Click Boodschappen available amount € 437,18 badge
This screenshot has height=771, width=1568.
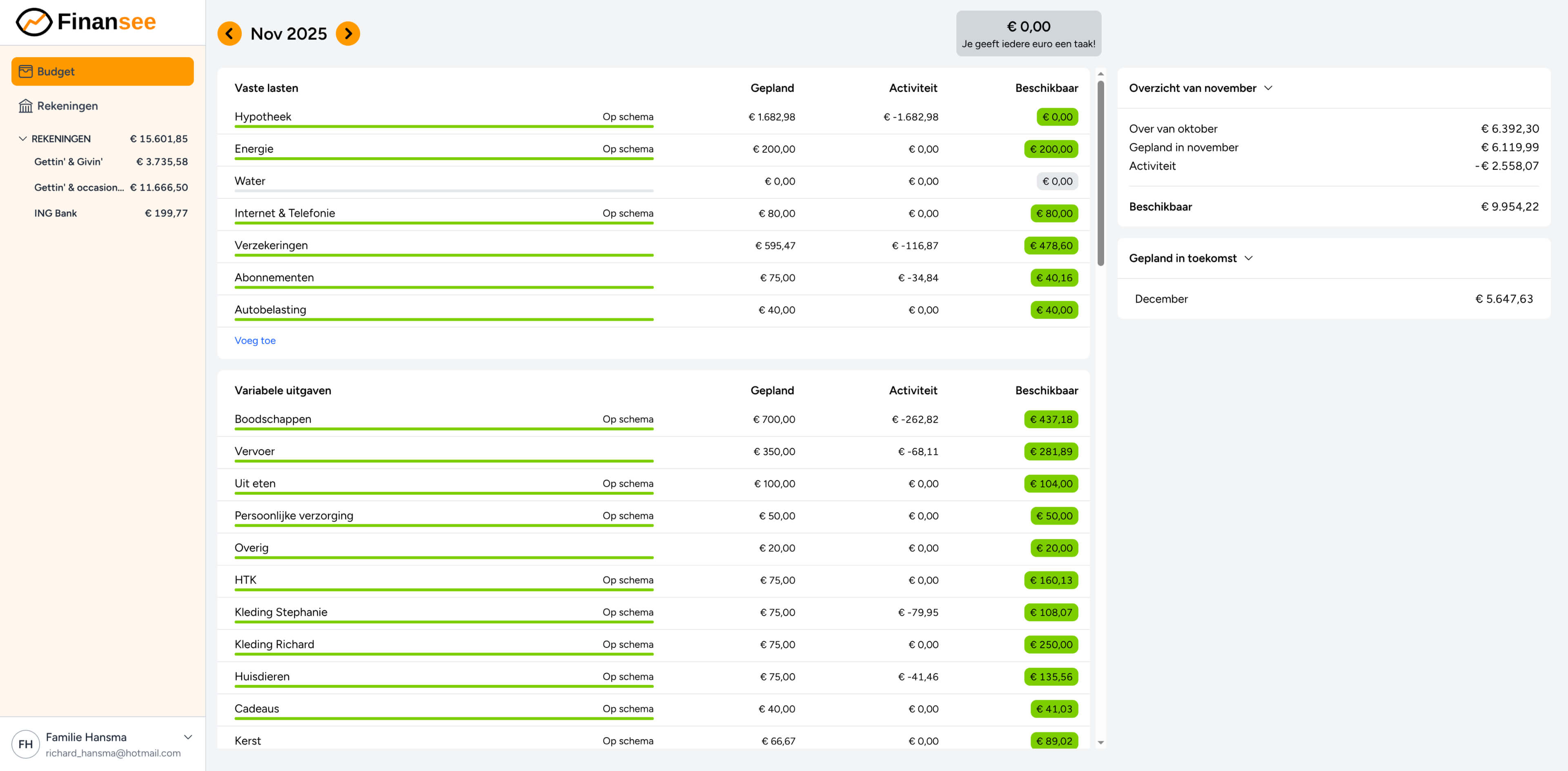pyautogui.click(x=1051, y=419)
